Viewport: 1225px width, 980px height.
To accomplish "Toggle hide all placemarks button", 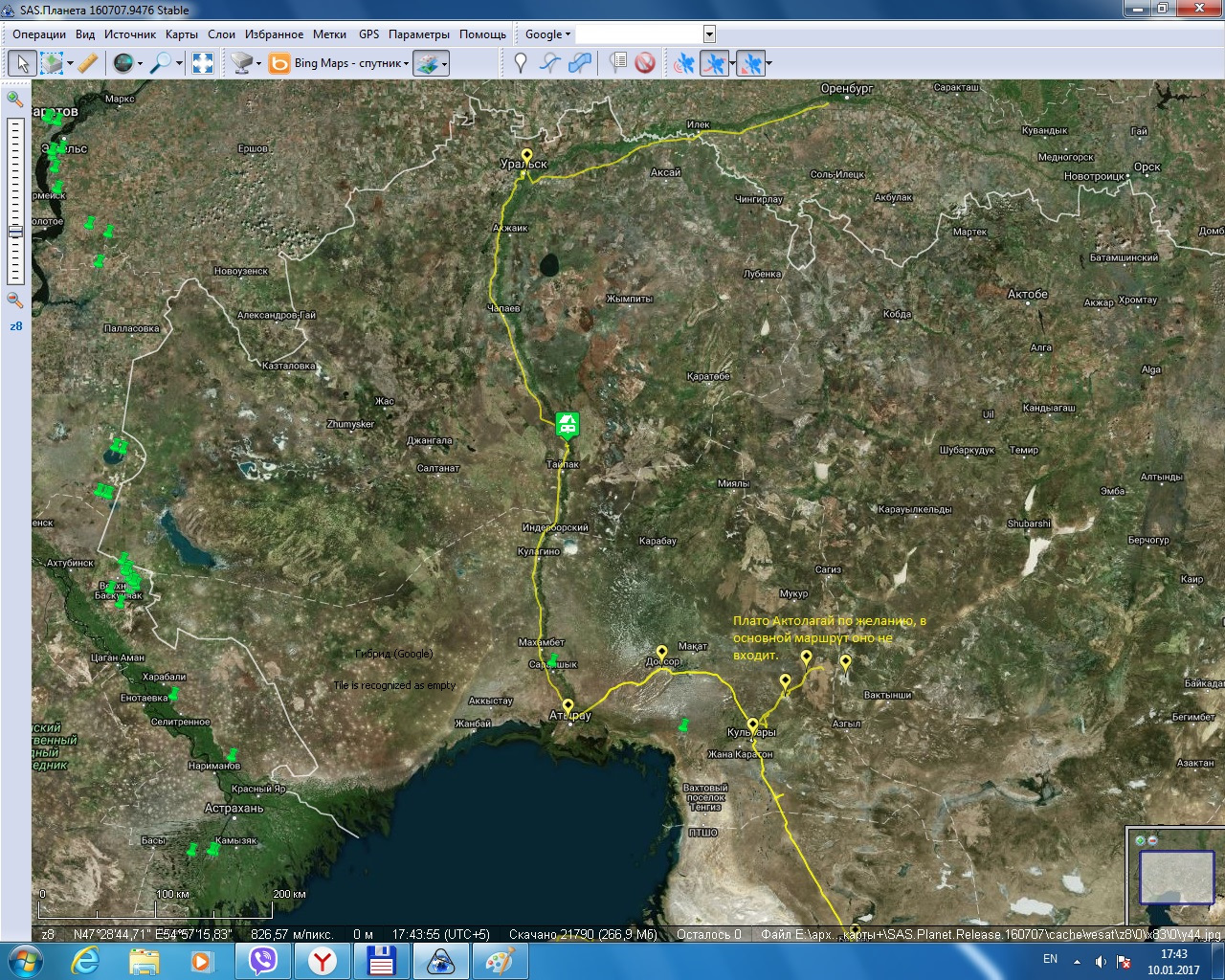I will click(645, 63).
